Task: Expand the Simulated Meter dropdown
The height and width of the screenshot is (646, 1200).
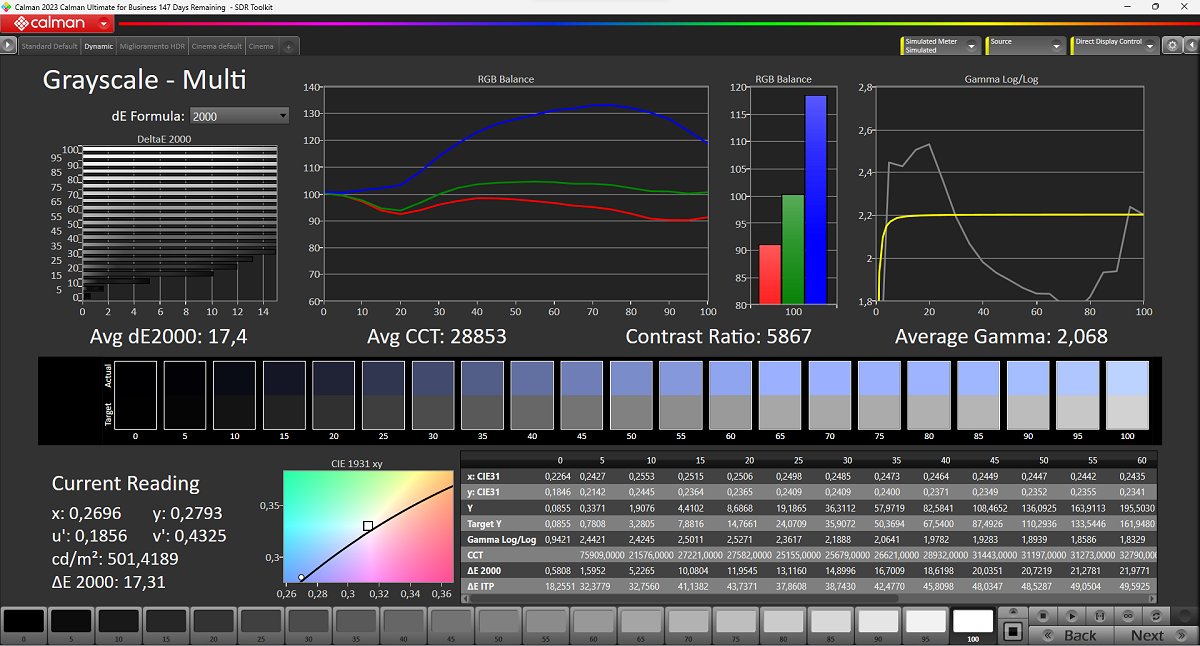Action: point(970,45)
